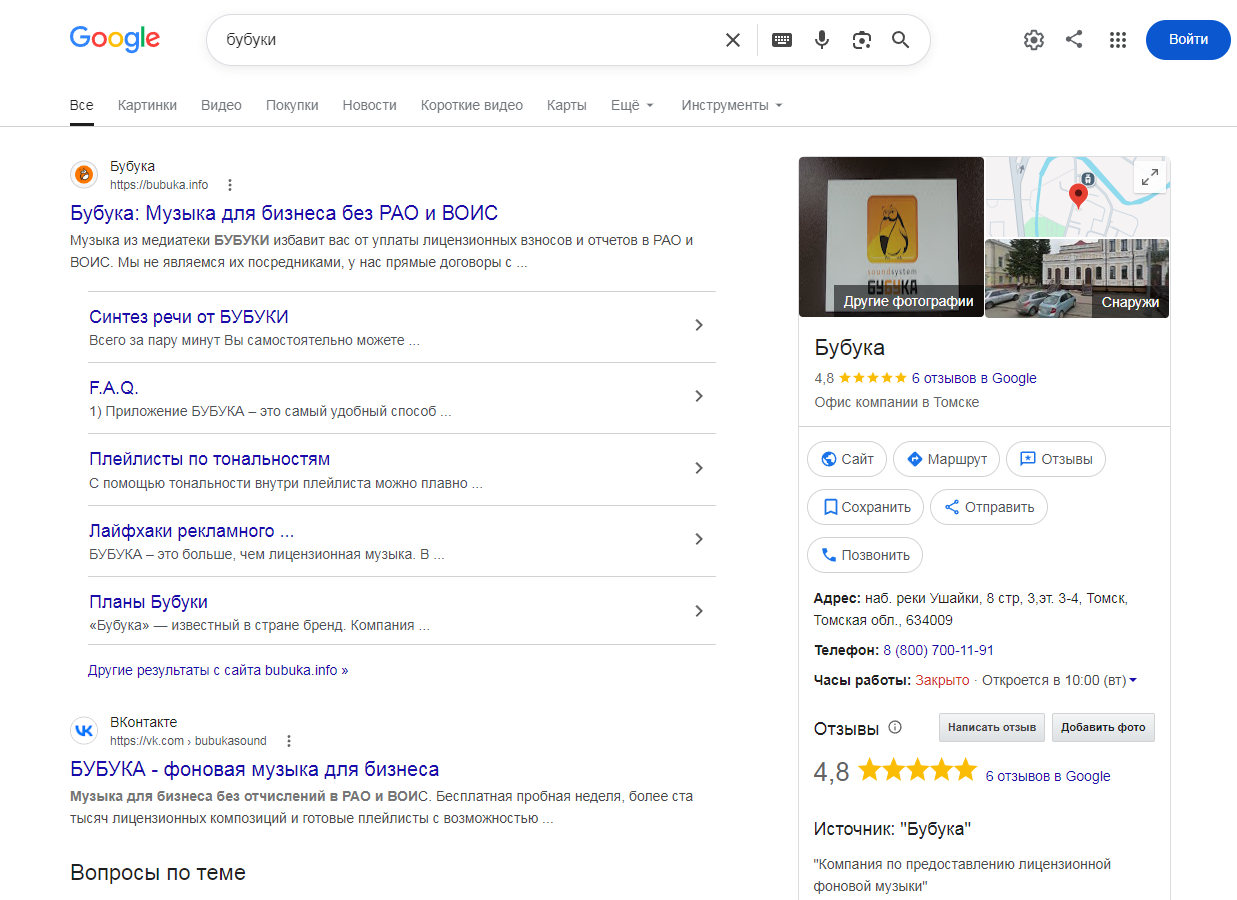Open Другие фотографии thumbnail
Screen dimensions: 1237x900
pos(891,237)
